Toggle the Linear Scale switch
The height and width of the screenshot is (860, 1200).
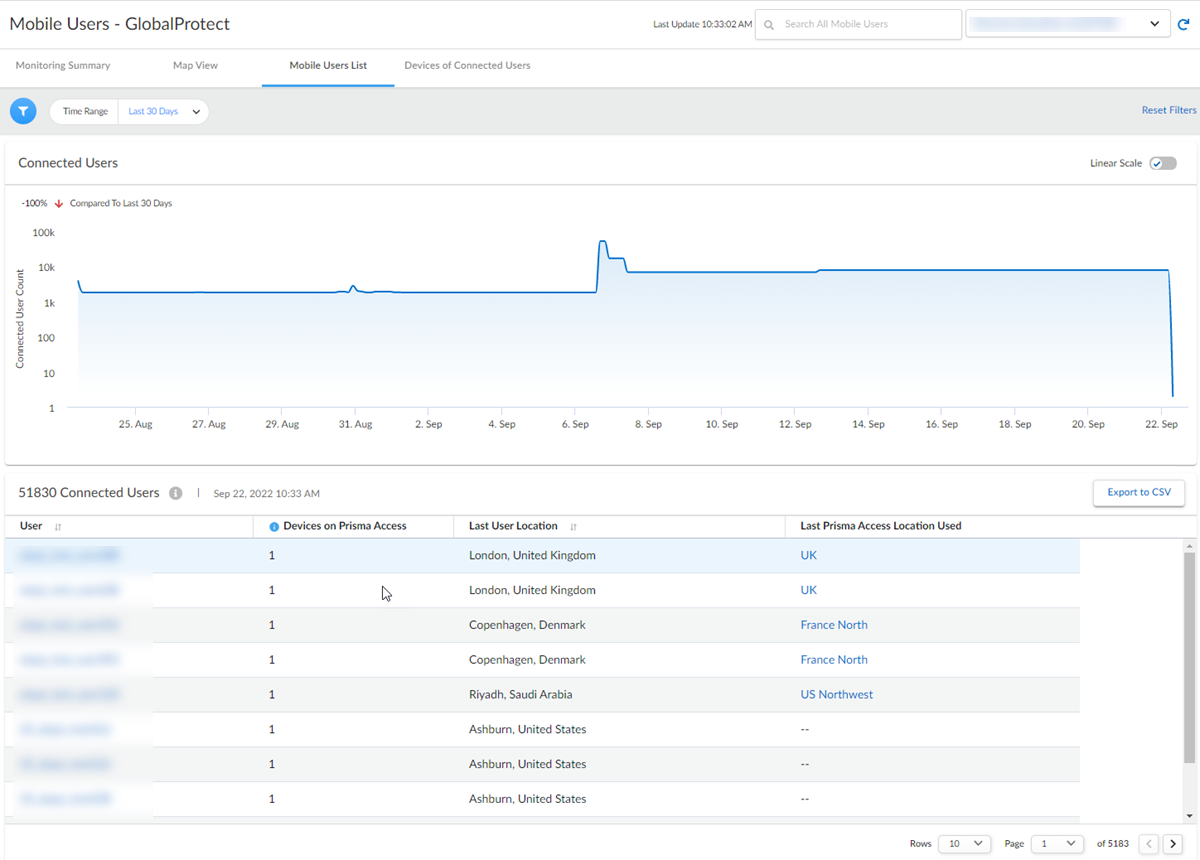[x=1163, y=163]
